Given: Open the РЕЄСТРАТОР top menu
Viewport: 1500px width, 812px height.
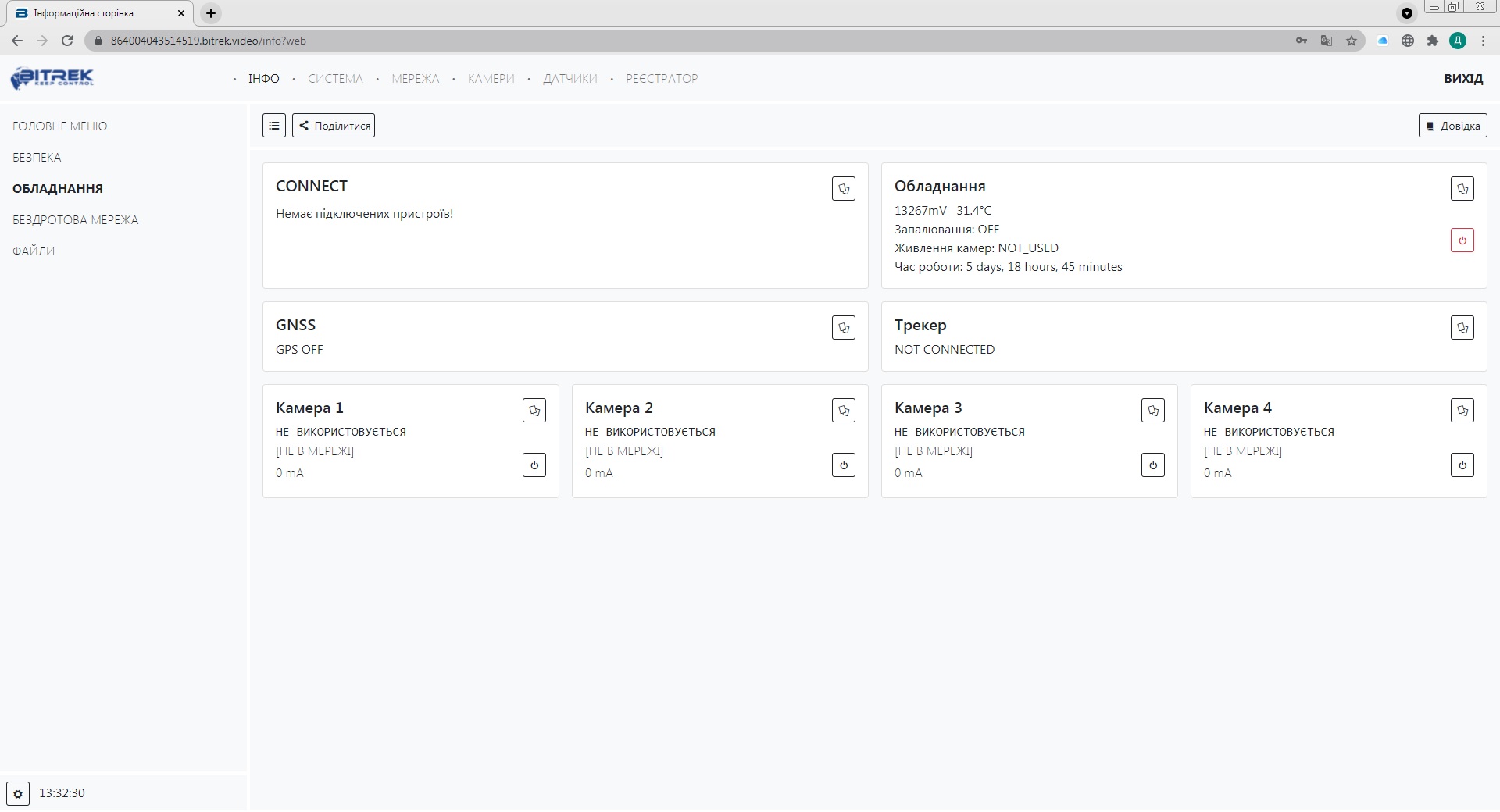Looking at the screenshot, I should pyautogui.click(x=662, y=79).
